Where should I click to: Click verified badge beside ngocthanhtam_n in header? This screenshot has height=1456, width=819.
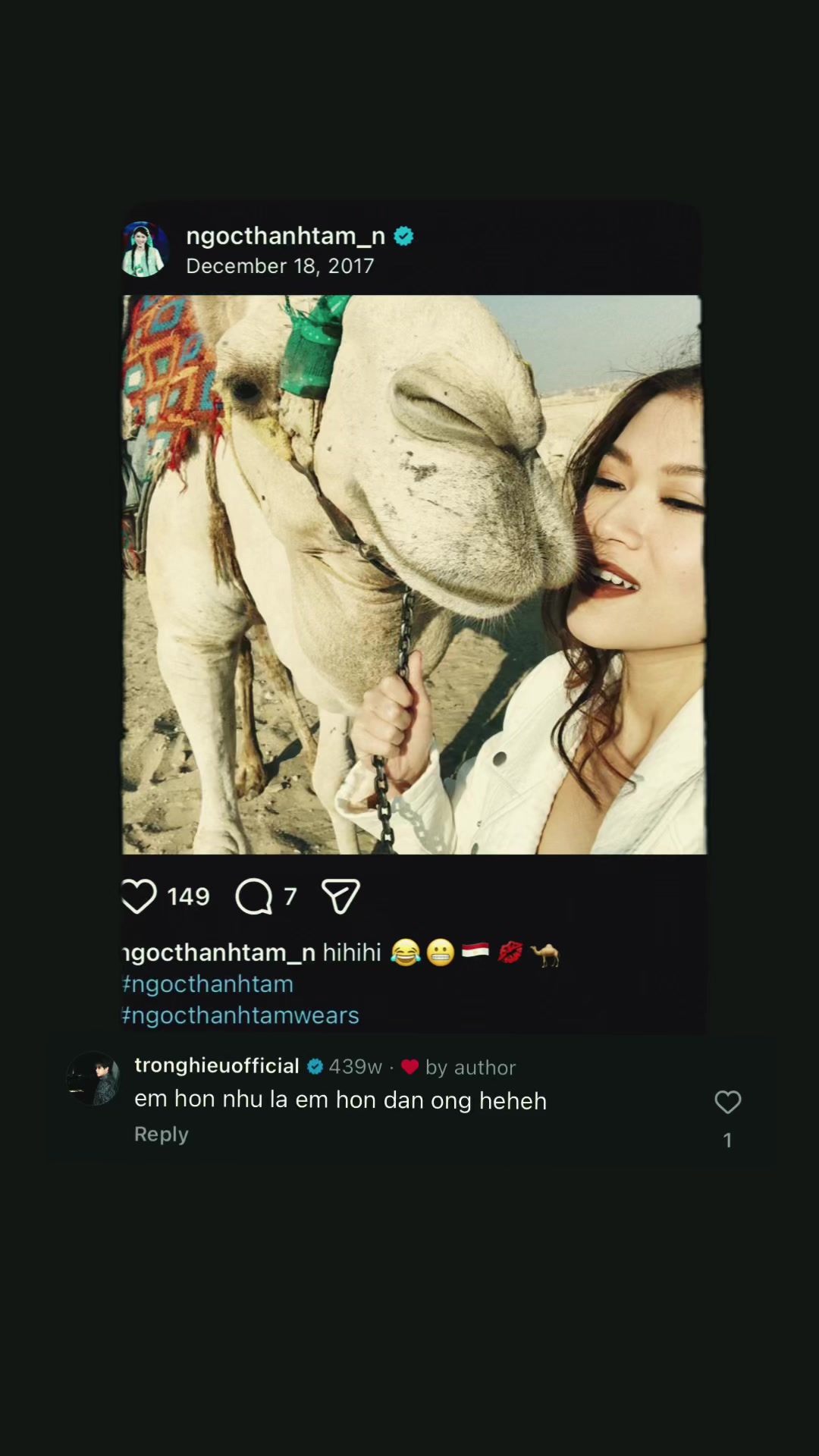point(403,236)
